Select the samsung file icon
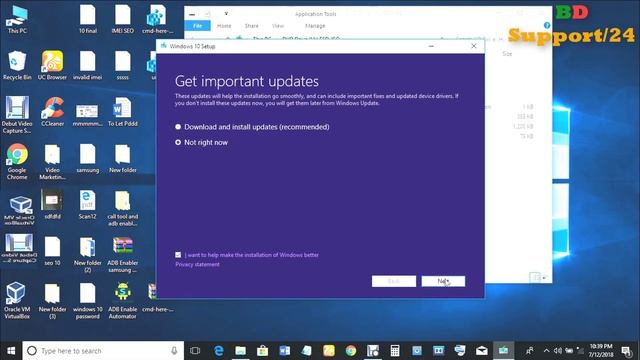 (x=87, y=158)
